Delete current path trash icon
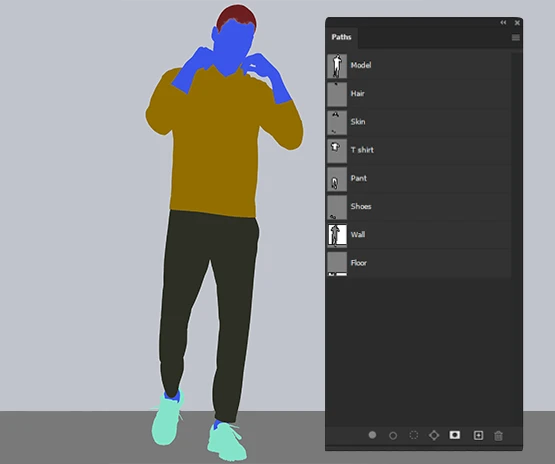This screenshot has height=464, width=555. (x=498, y=436)
